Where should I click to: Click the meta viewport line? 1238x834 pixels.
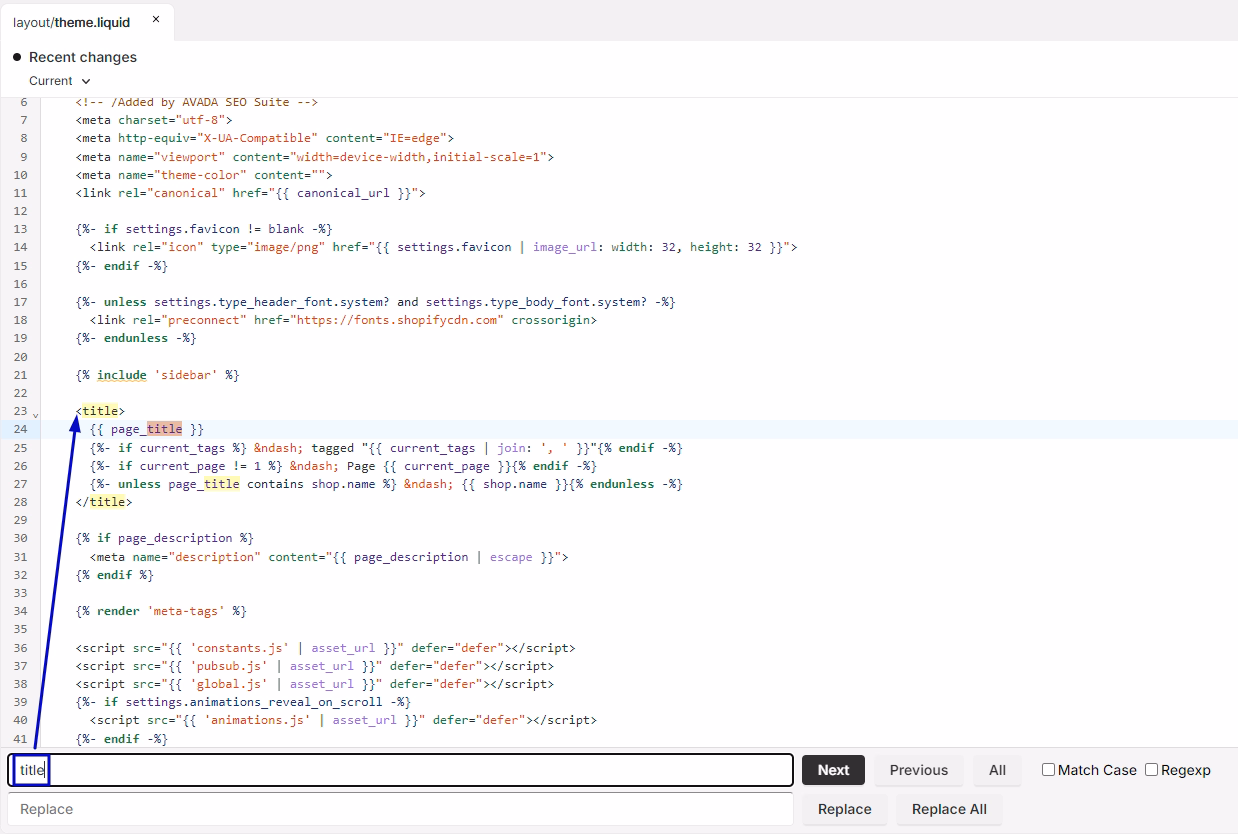[315, 157]
